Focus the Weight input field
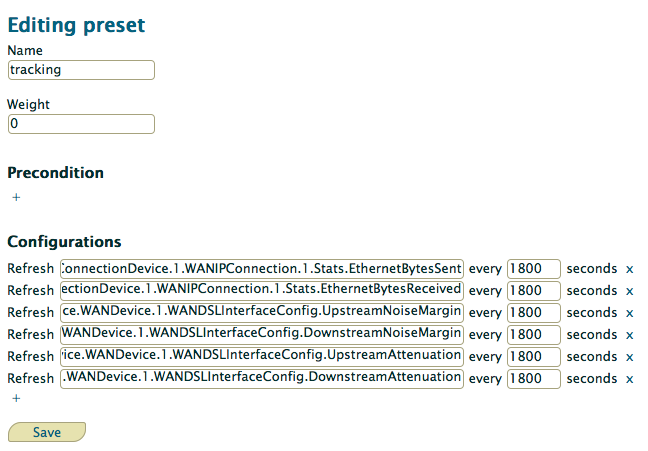This screenshot has height=451, width=648. click(81, 124)
